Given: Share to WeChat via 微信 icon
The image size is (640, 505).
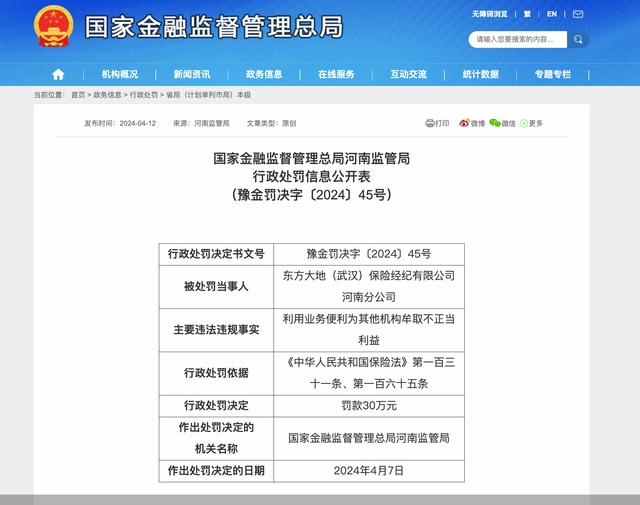Looking at the screenshot, I should click(502, 123).
